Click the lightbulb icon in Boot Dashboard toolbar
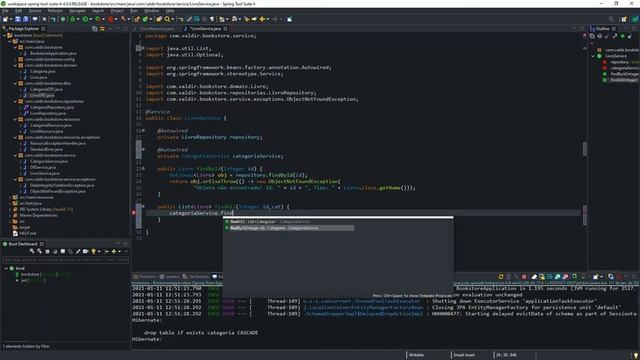Image resolution: width=640 pixels, height=360 pixels. (93, 251)
